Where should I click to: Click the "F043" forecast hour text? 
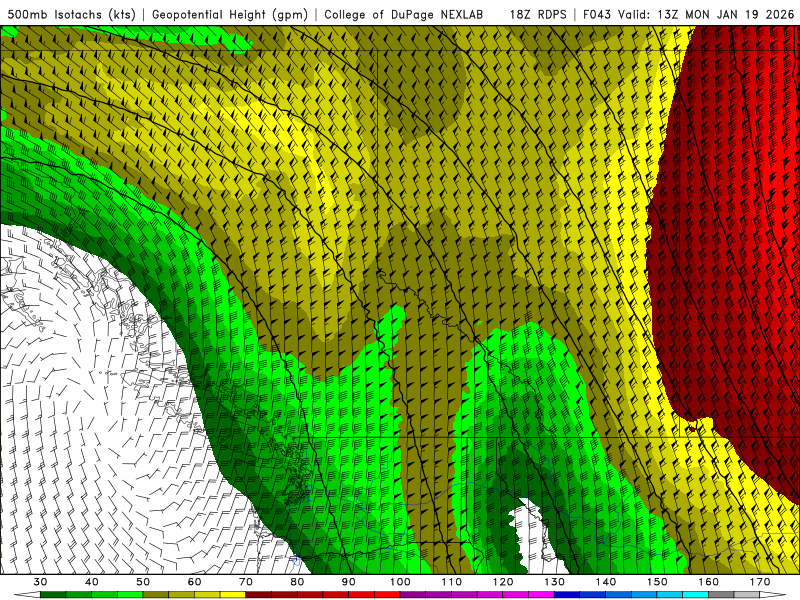pyautogui.click(x=597, y=14)
